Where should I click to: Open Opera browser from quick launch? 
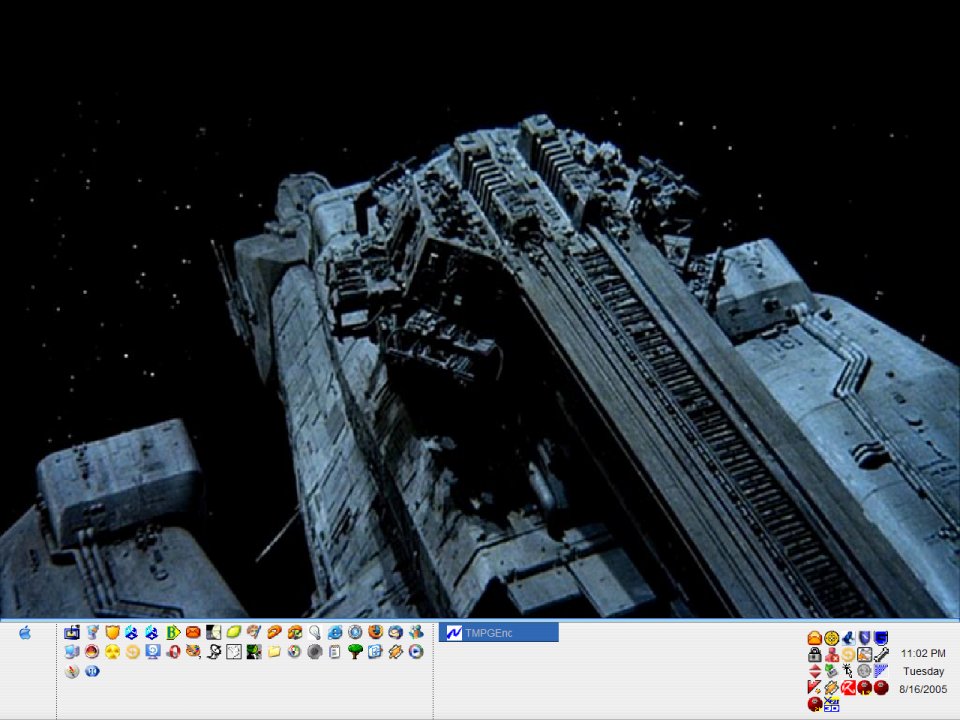coord(173,651)
